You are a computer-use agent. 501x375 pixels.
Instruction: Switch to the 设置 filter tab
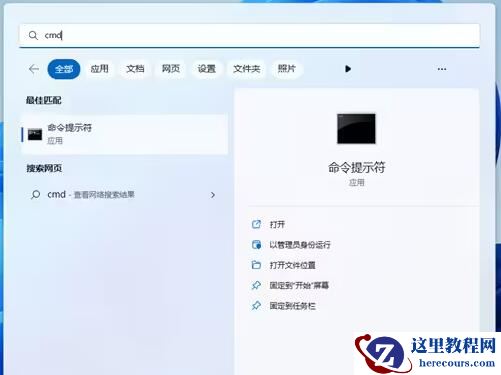point(206,69)
